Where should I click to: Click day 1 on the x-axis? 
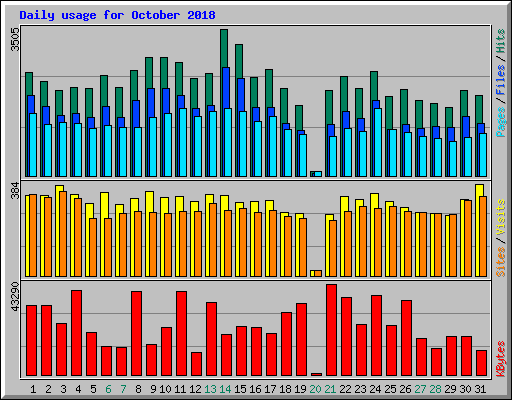(33, 389)
